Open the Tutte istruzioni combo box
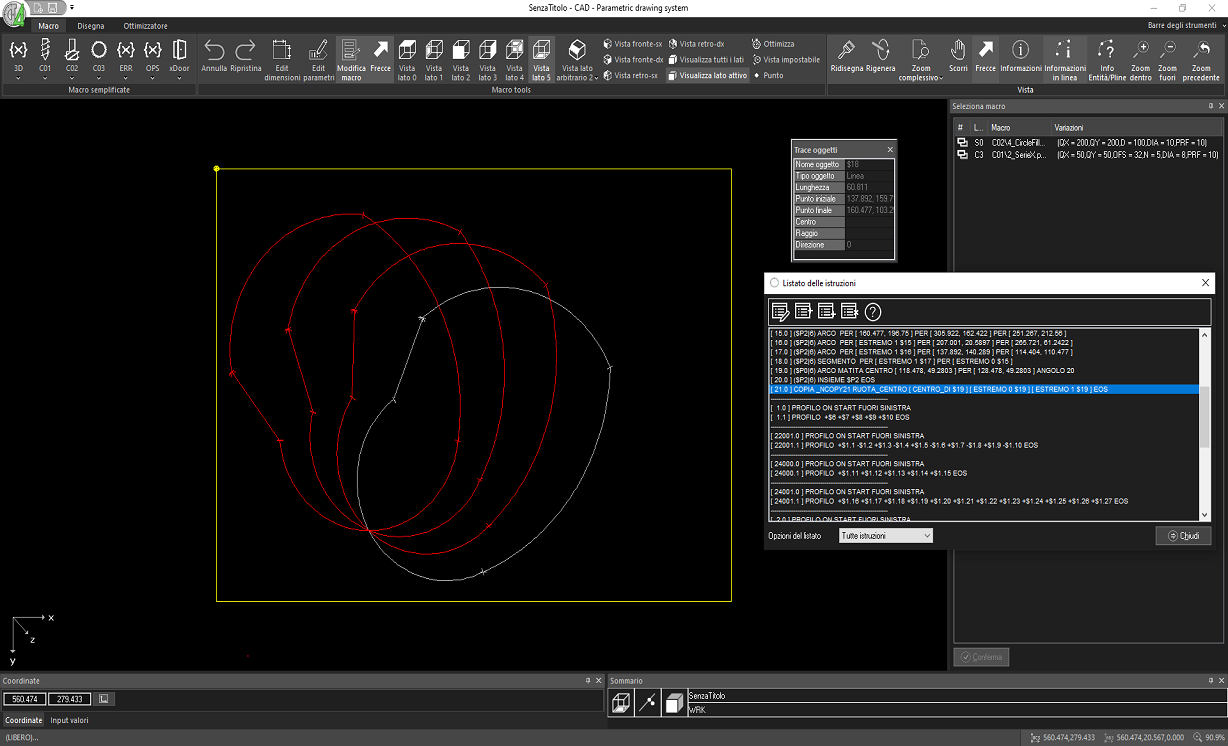Viewport: 1228px width, 746px height. click(886, 536)
